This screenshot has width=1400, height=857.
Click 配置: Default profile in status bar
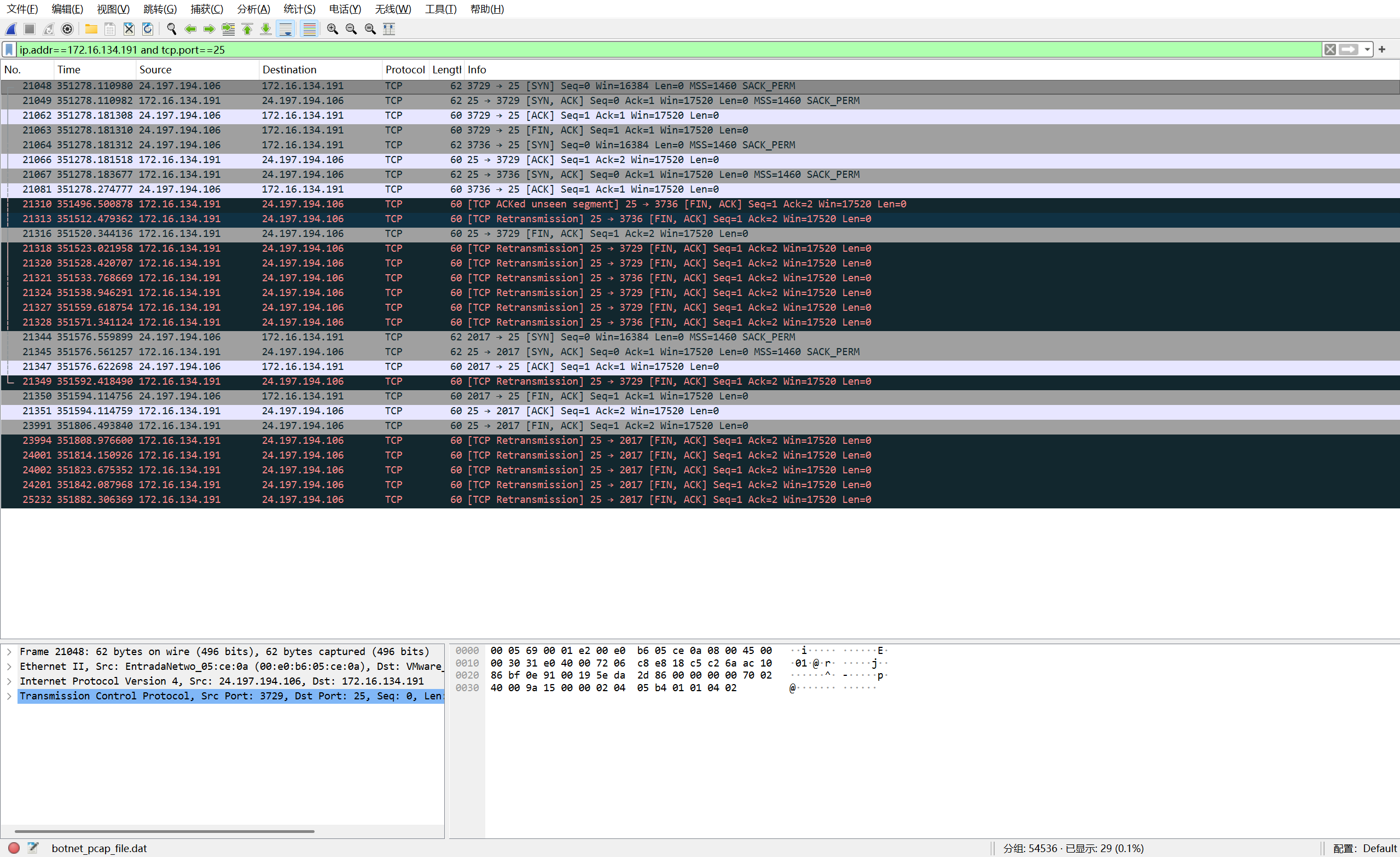[1365, 848]
